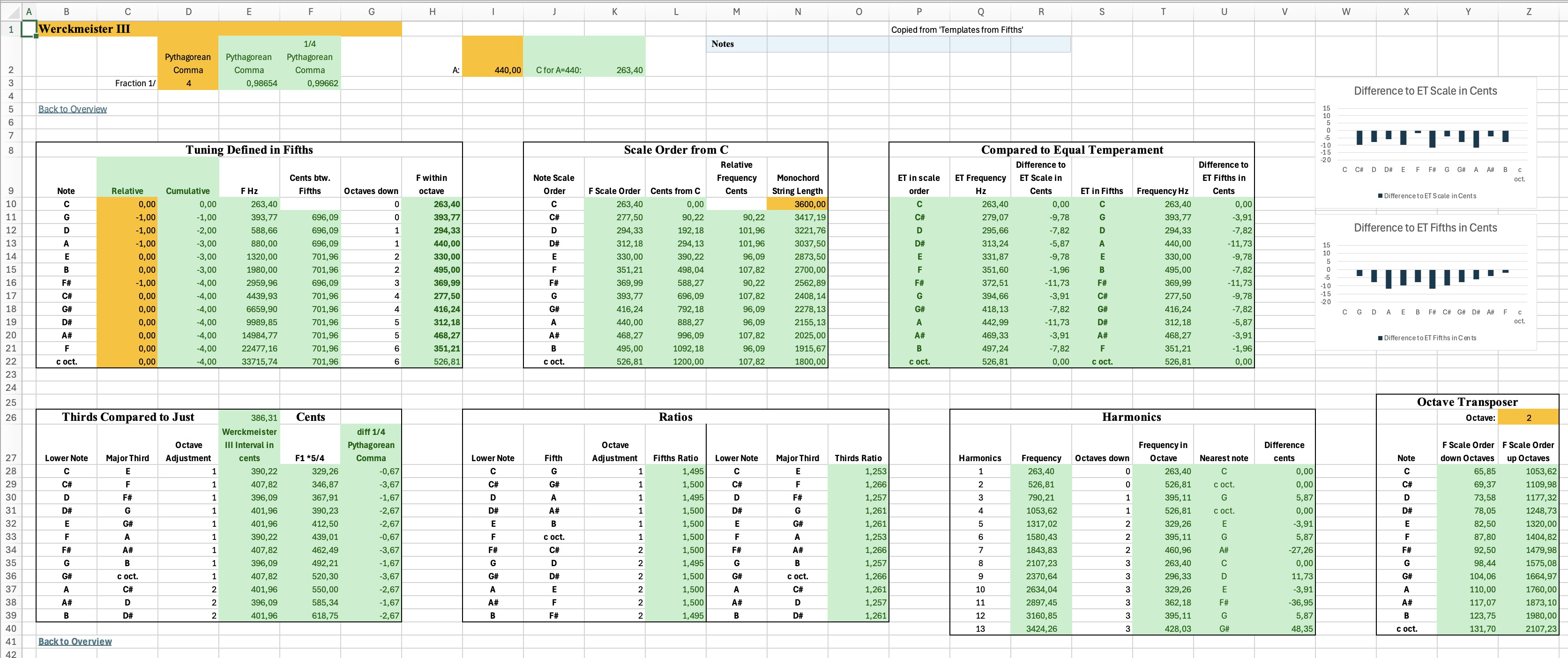Select the Pythagorean Comma fraction cell containing 4

click(x=188, y=83)
